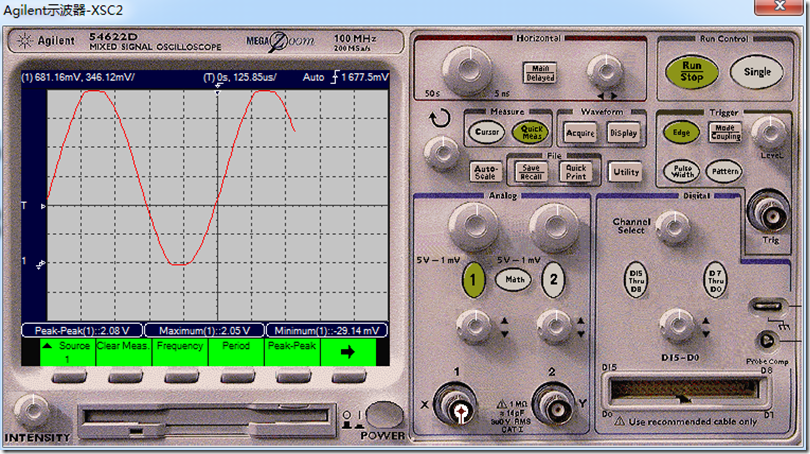Click the INTENSITY knob
The image size is (810, 454).
click(32, 411)
